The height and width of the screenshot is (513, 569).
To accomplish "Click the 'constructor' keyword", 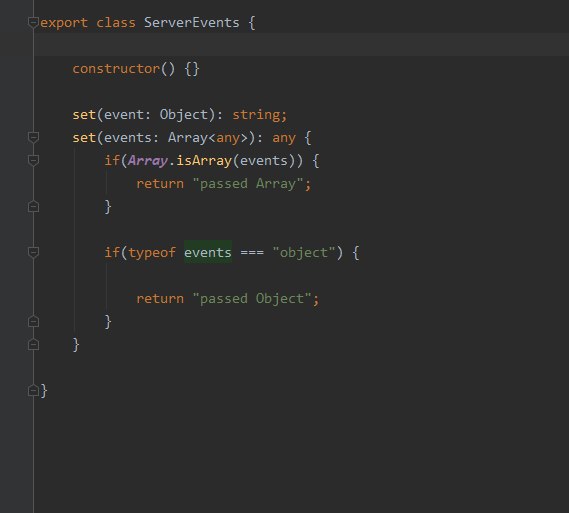I will [x=116, y=69].
